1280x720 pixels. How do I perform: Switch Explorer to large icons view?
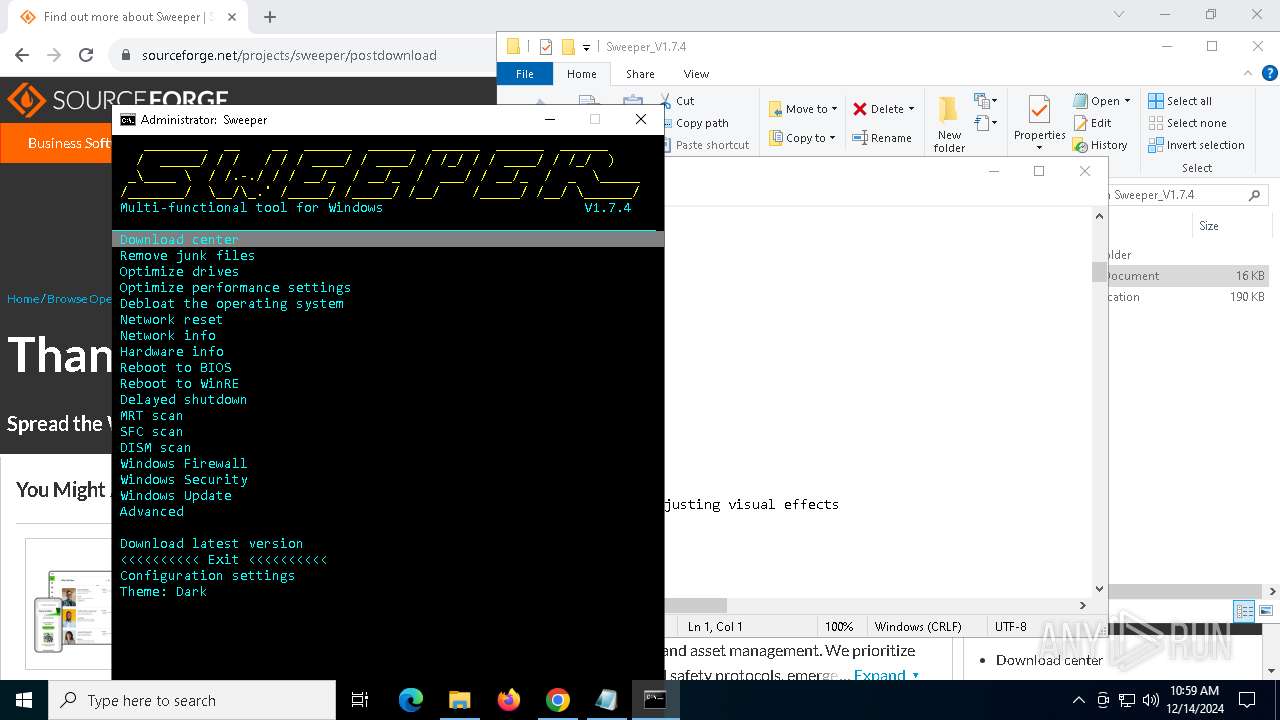pyautogui.click(x=1265, y=611)
